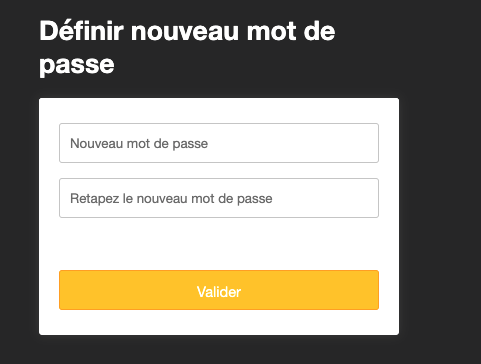Image resolution: width=481 pixels, height=364 pixels.
Task: Click the Valider label text
Action: 219,292
